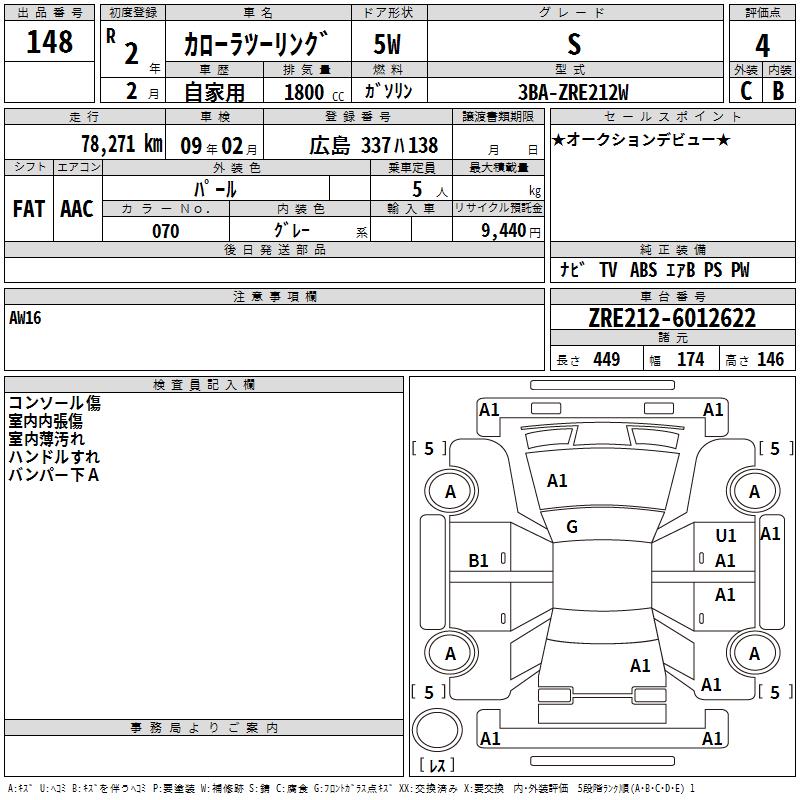This screenshot has height=800, width=800.
Task: Click the front-right wheel A circle
Action: pyautogui.click(x=754, y=491)
